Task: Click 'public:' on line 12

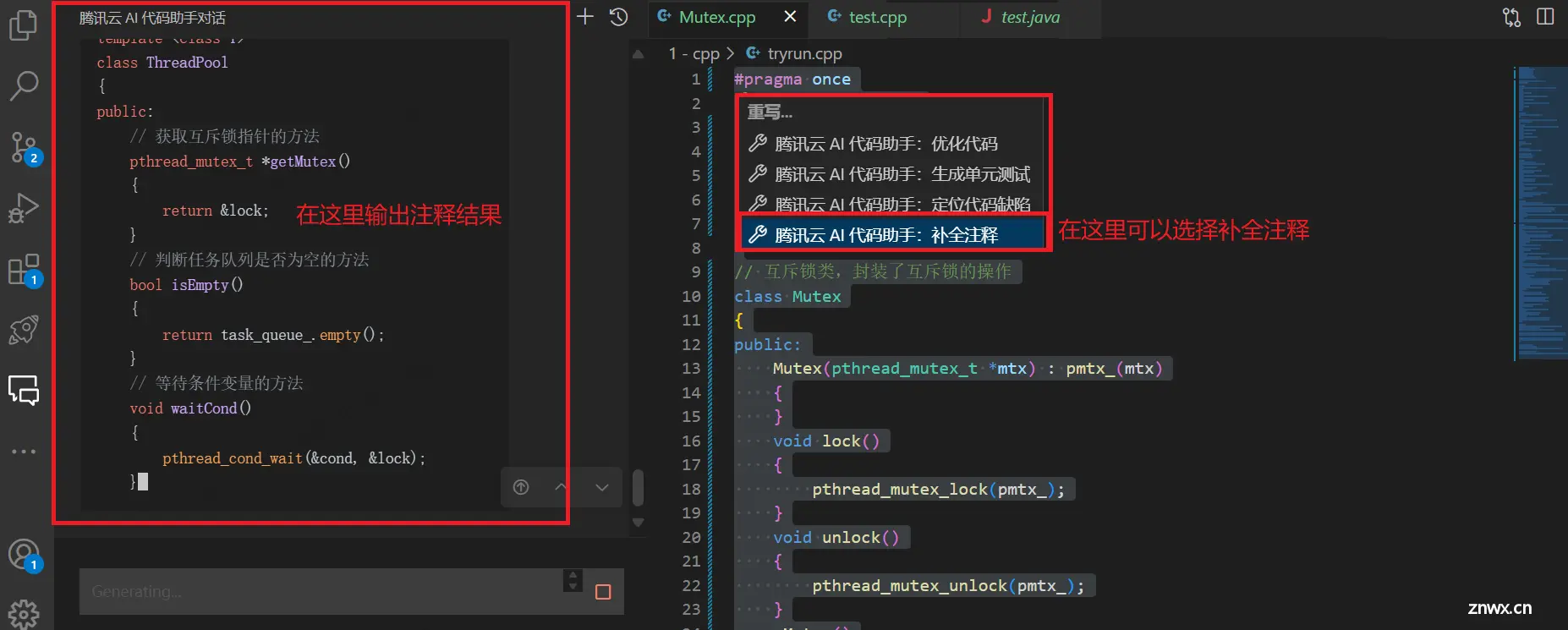Action: click(x=767, y=345)
